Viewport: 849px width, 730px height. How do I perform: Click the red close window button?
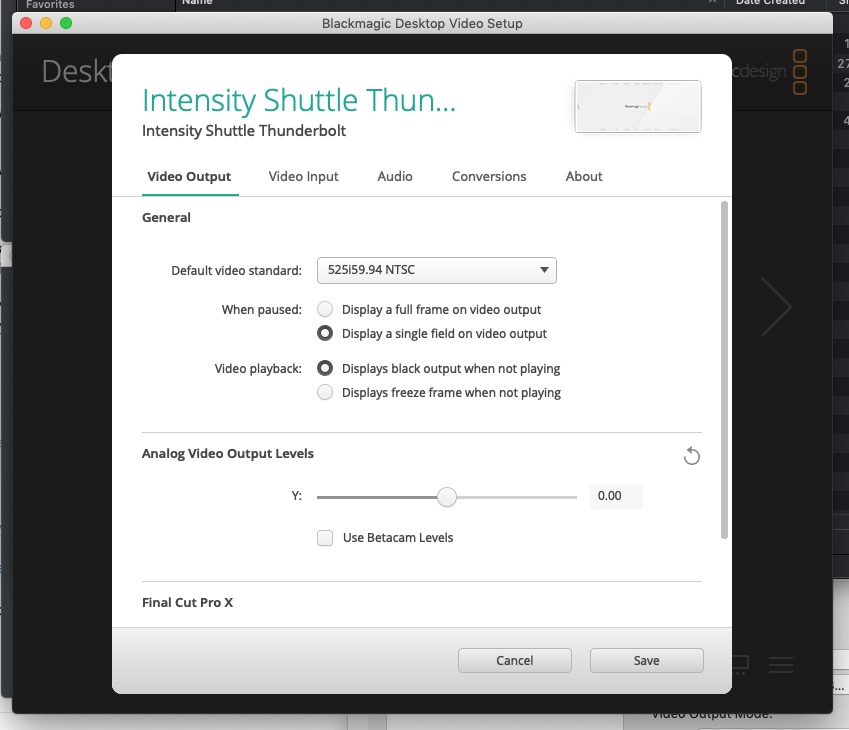pyautogui.click(x=26, y=23)
